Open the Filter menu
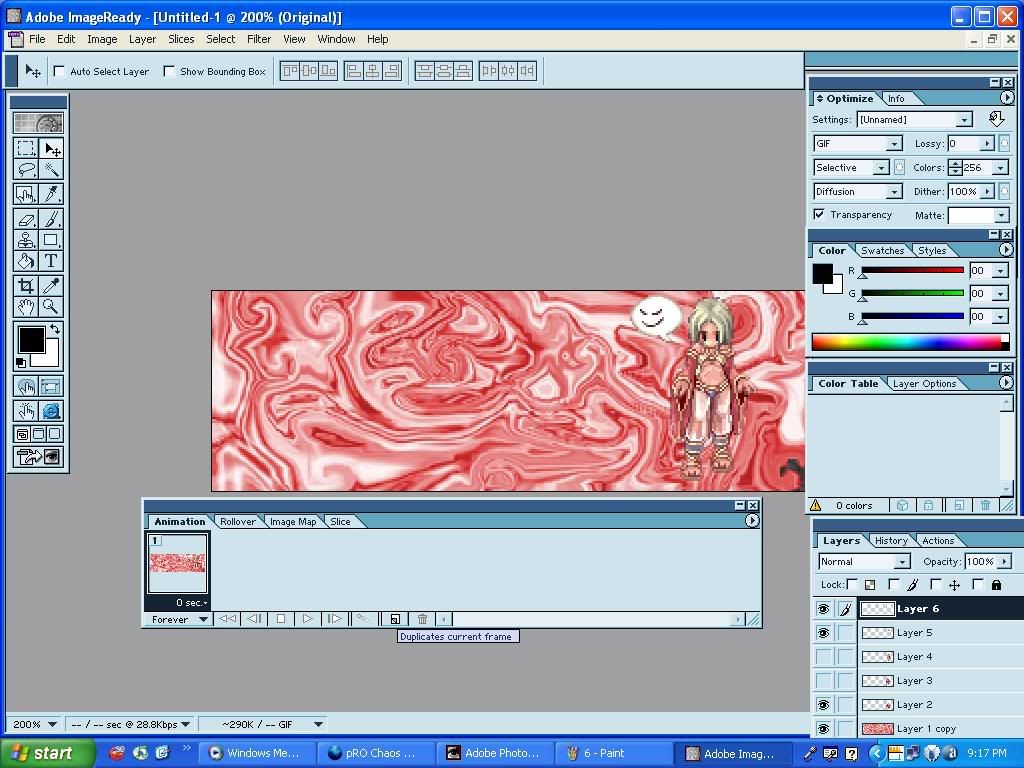 coord(259,39)
